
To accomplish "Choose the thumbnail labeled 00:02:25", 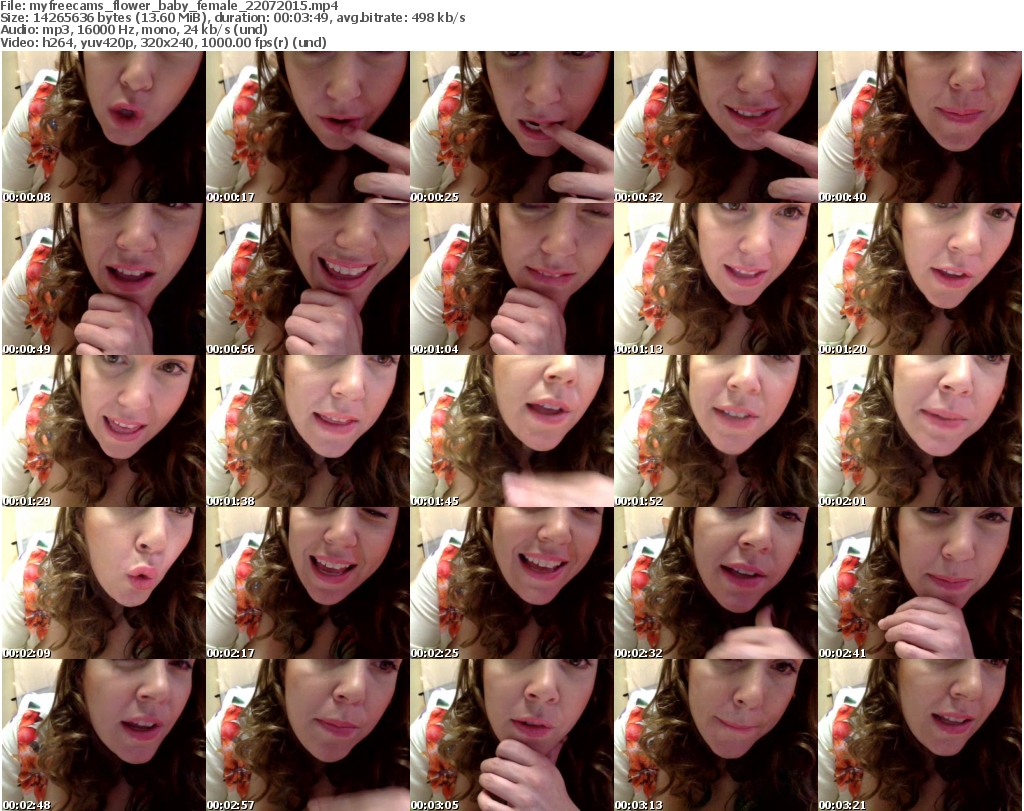I will click(511, 583).
